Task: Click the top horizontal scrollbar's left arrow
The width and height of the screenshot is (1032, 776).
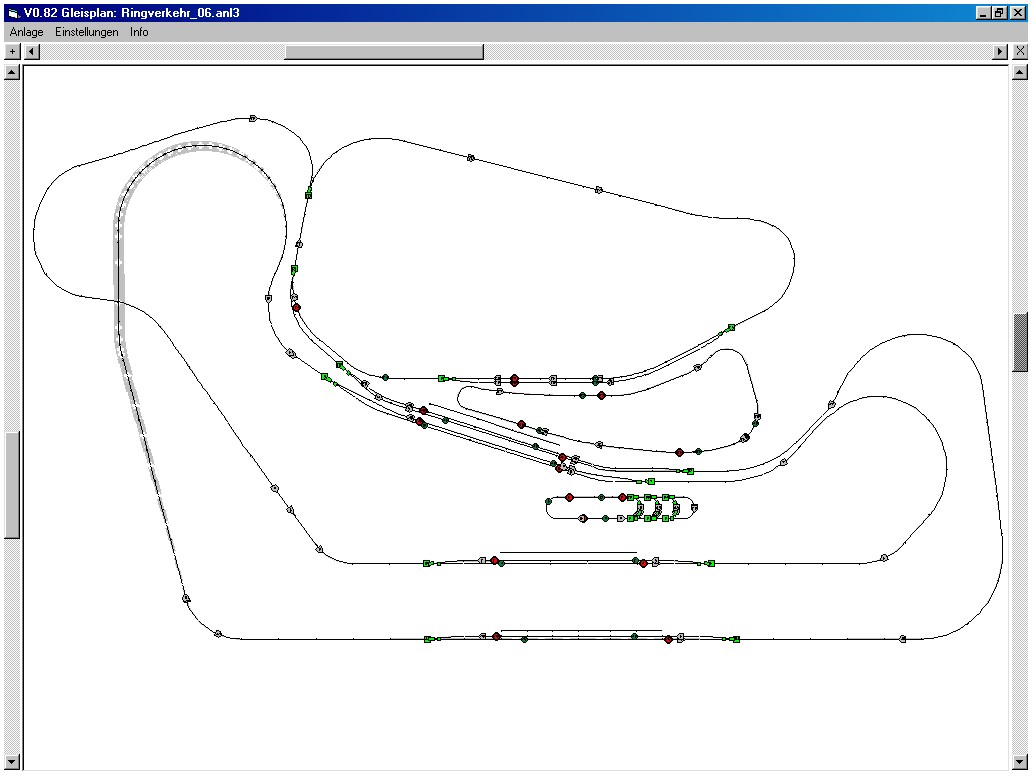Action: (32, 51)
